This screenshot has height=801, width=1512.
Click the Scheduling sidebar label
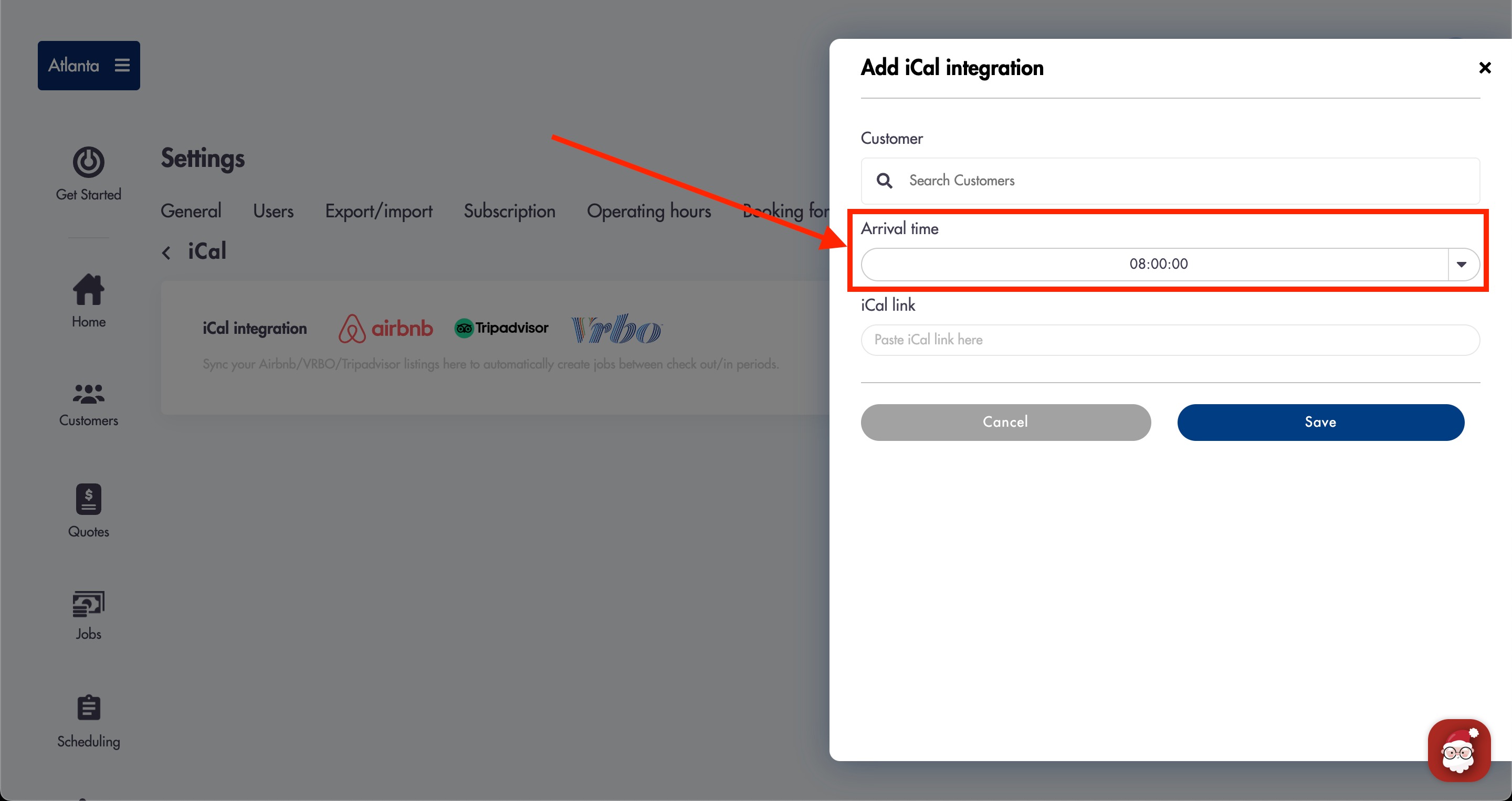(89, 741)
